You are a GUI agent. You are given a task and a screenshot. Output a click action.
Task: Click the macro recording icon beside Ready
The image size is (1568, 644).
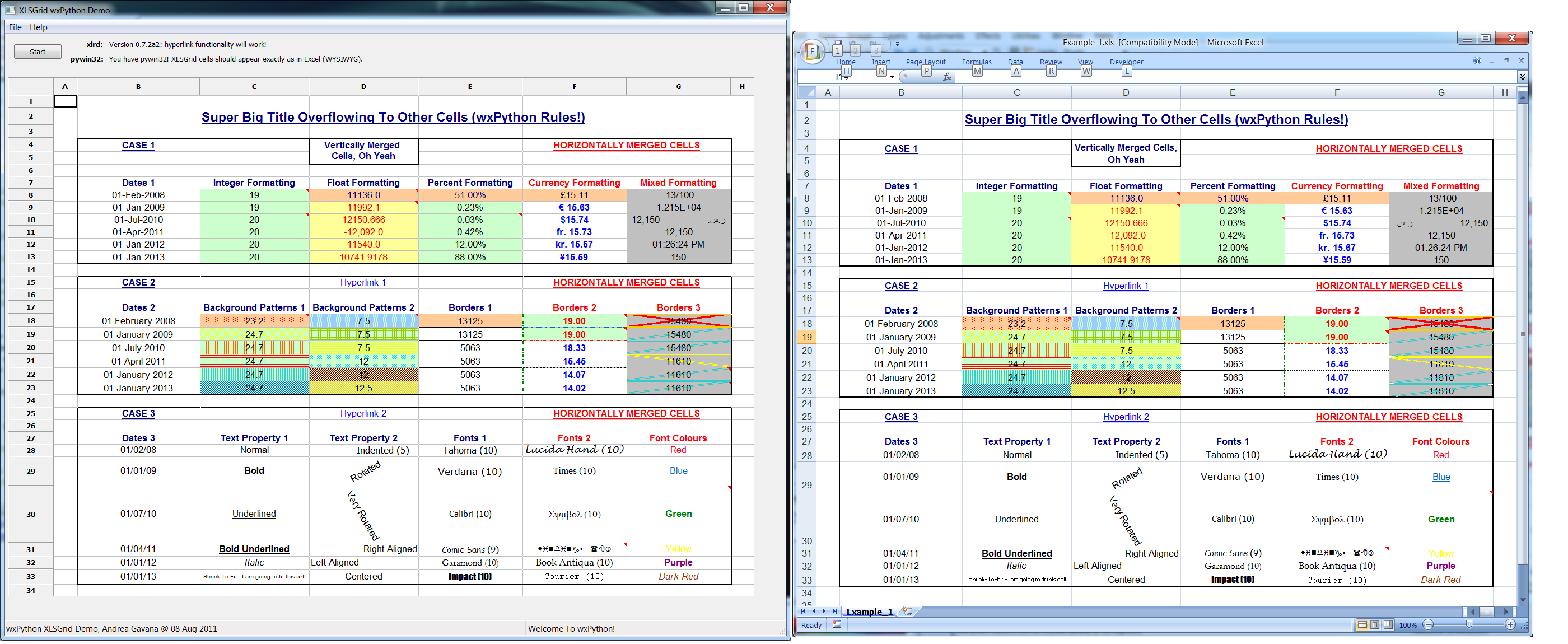click(x=837, y=624)
